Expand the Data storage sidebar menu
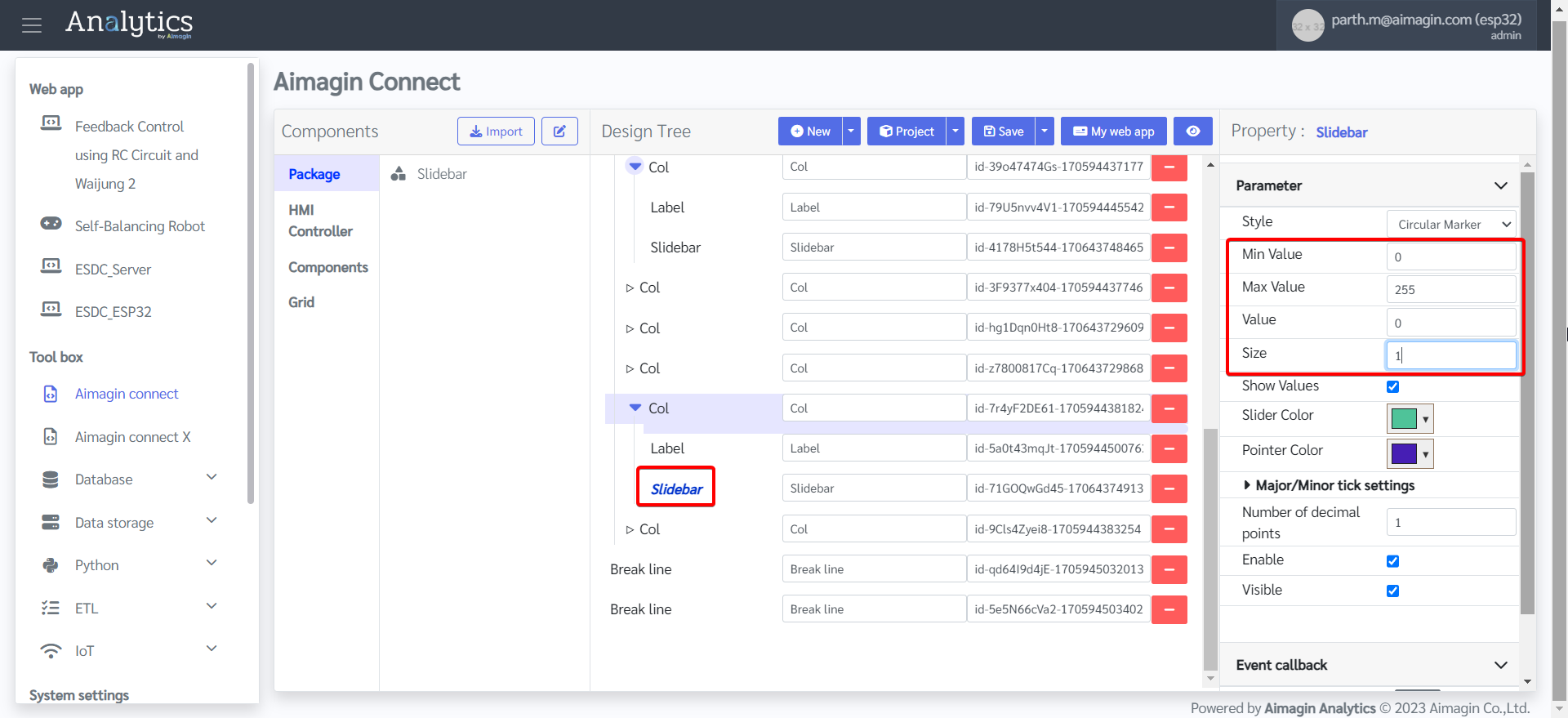 tap(212, 520)
